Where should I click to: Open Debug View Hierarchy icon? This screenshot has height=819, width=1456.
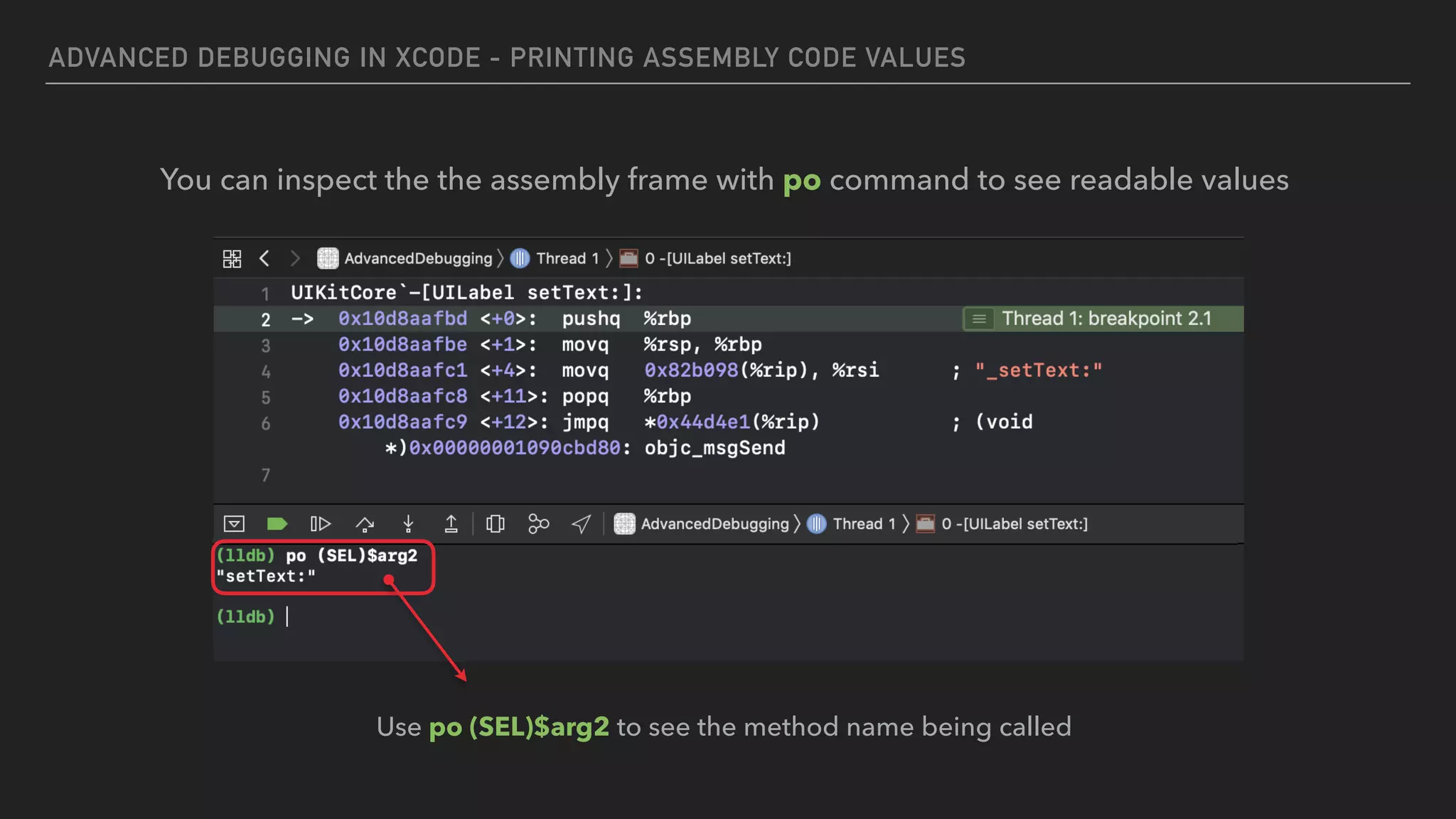coord(496,524)
